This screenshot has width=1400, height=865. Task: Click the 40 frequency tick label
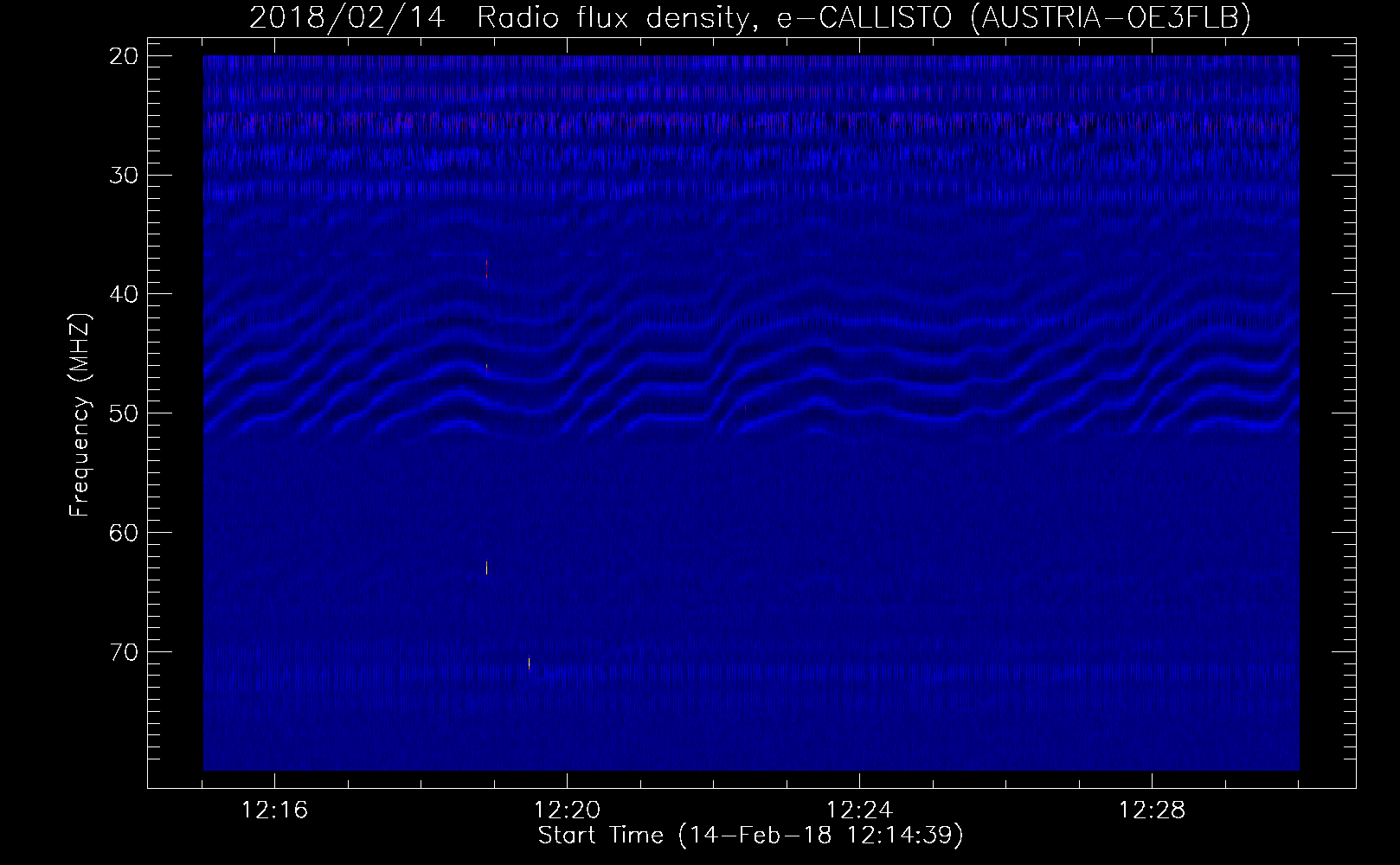click(x=125, y=294)
